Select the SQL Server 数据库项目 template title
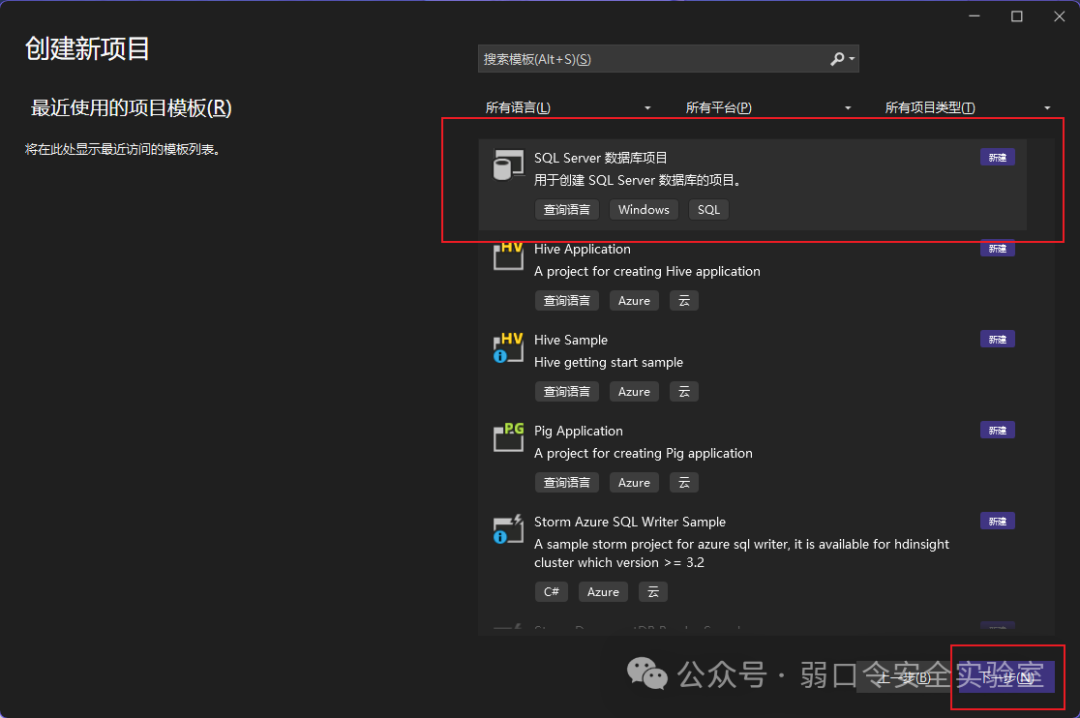Image resolution: width=1080 pixels, height=718 pixels. [601, 158]
